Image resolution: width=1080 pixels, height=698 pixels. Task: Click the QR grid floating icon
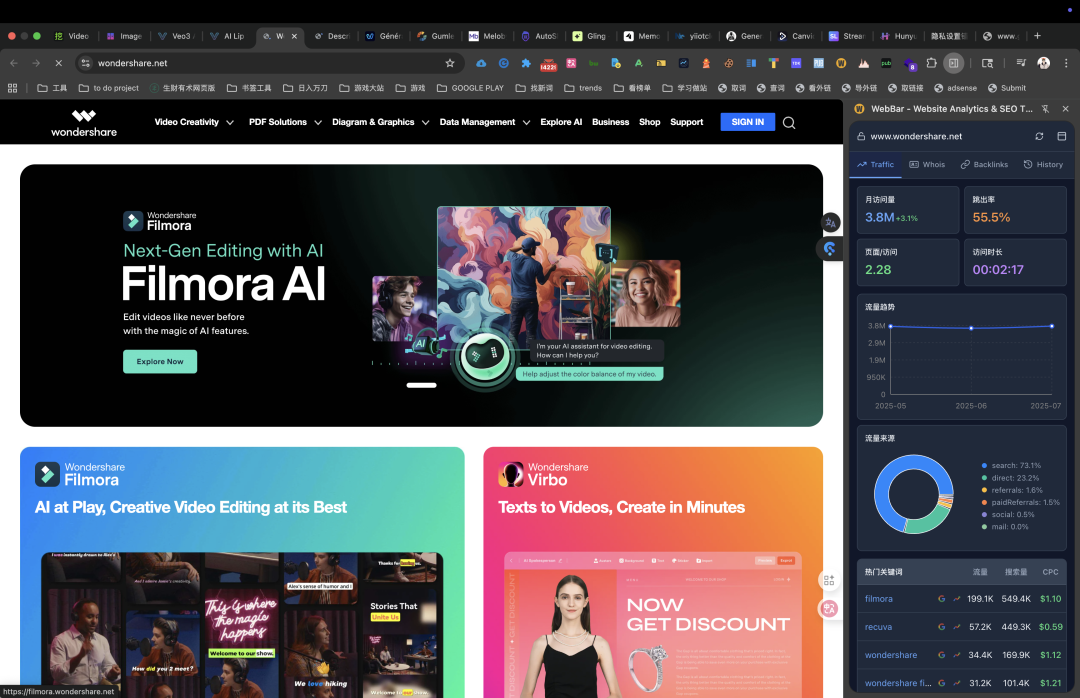829,581
